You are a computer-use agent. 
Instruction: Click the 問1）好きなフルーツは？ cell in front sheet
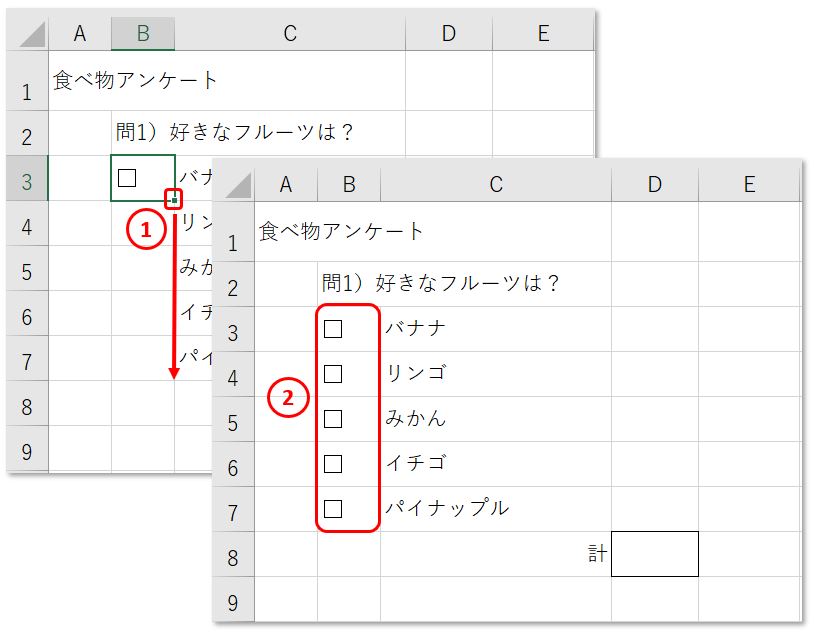coord(440,284)
